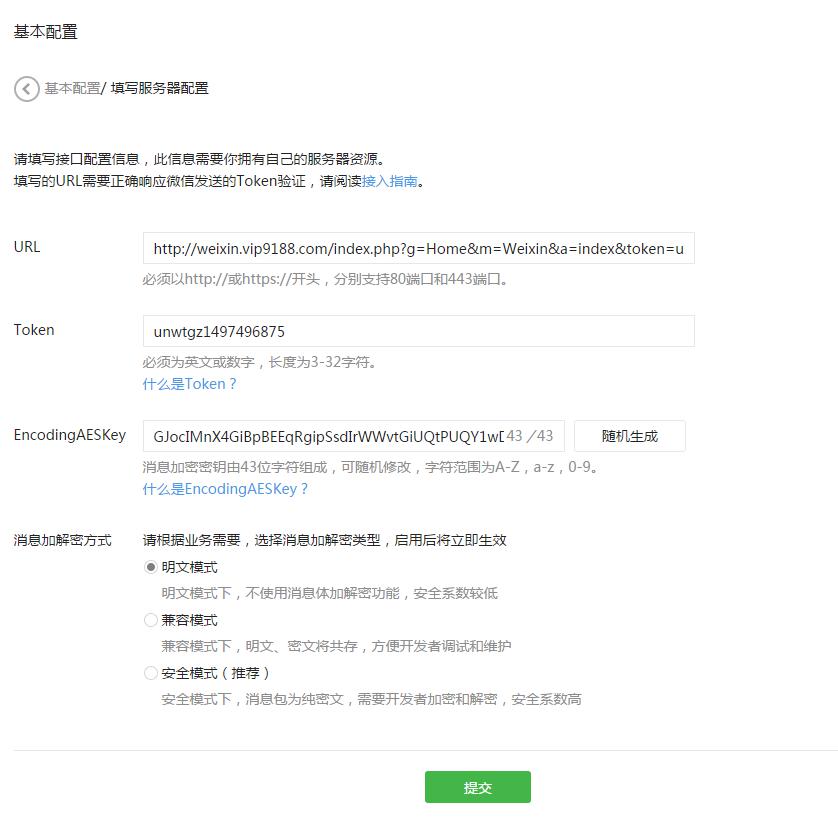The width and height of the screenshot is (838, 821).
Task: Click into the URL input field
Action: click(418, 248)
